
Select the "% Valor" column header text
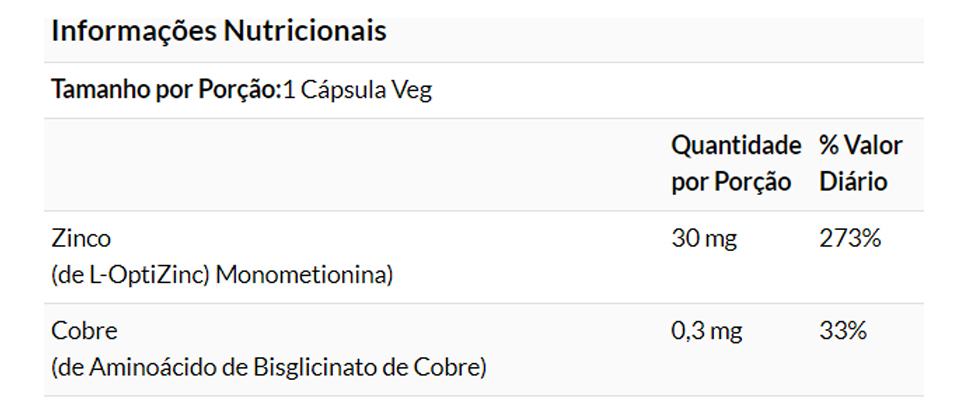[860, 146]
